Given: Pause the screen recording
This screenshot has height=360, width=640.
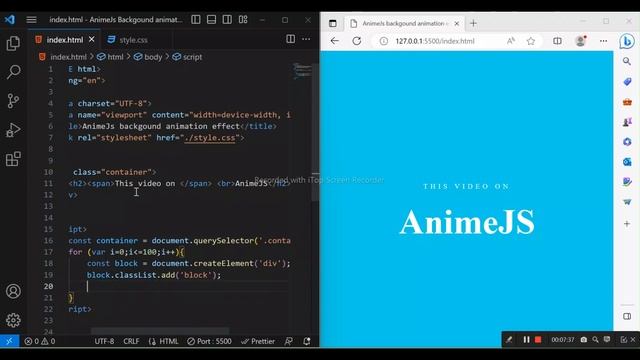Looking at the screenshot, I should [x=527, y=340].
